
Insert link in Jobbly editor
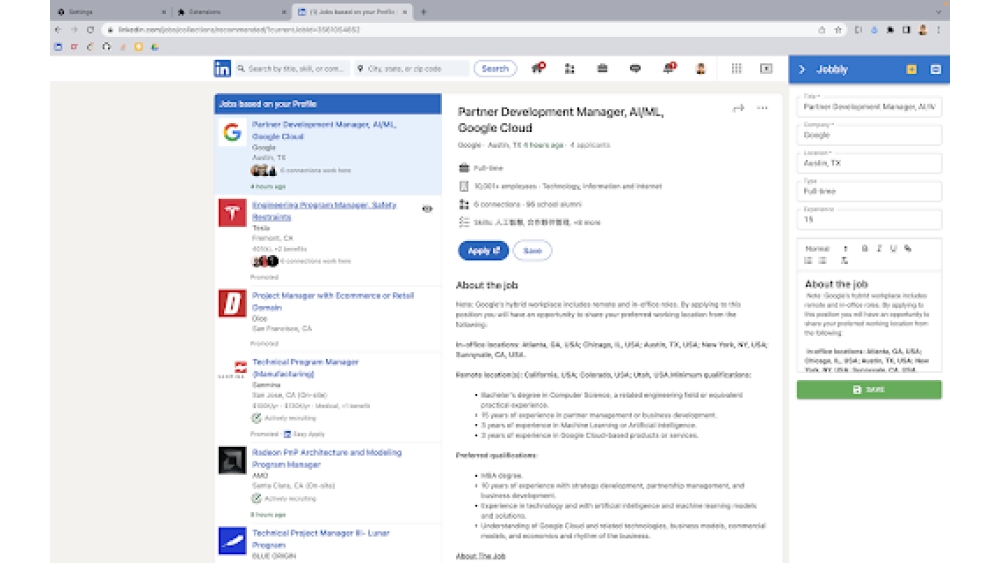click(908, 249)
